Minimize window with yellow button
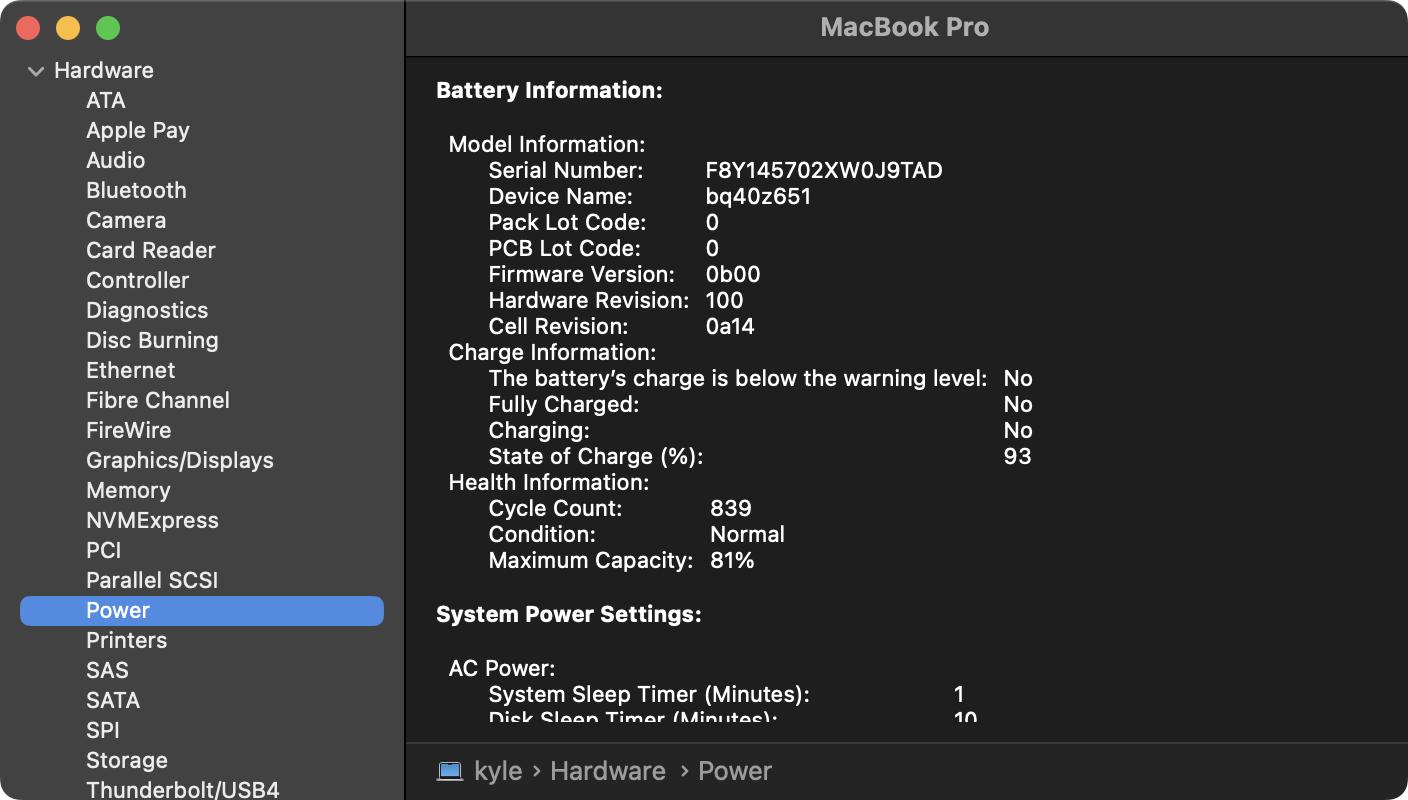1408x800 pixels. 68,28
